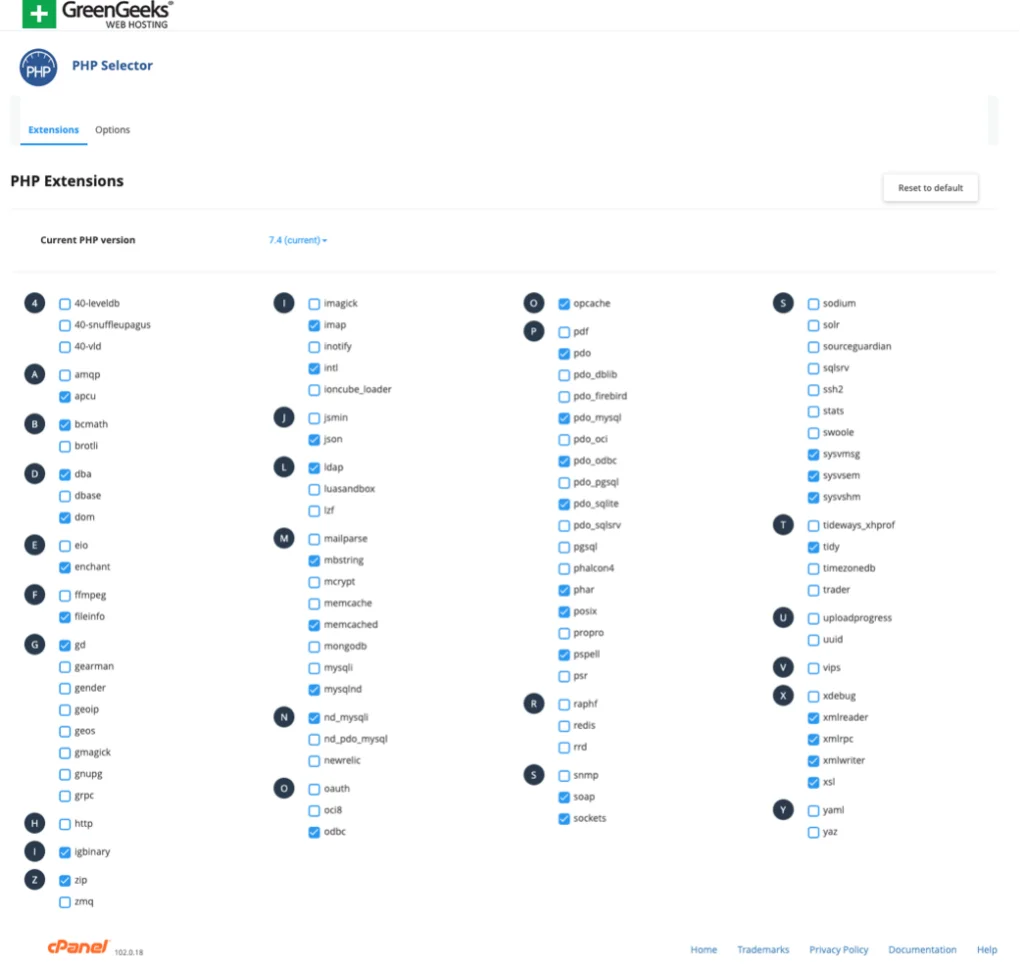Uncheck the bcmath extension

pos(65,425)
